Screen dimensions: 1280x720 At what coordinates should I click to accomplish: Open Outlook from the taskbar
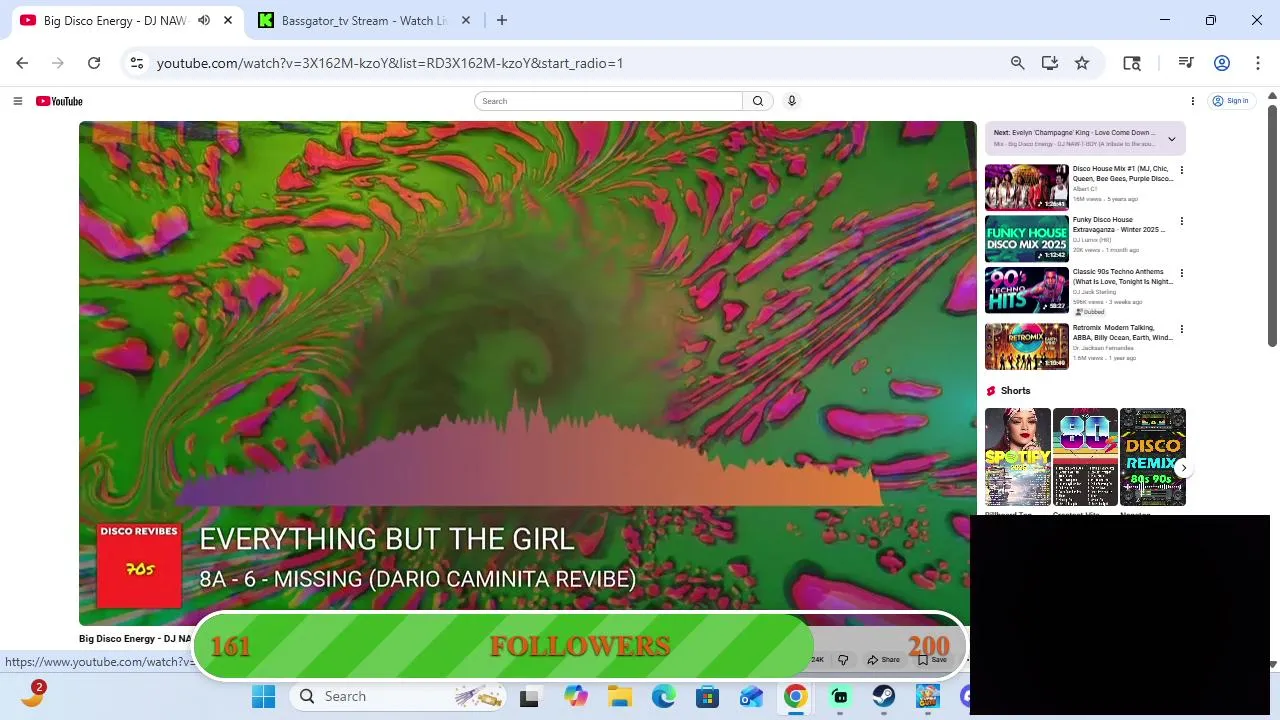coord(751,696)
